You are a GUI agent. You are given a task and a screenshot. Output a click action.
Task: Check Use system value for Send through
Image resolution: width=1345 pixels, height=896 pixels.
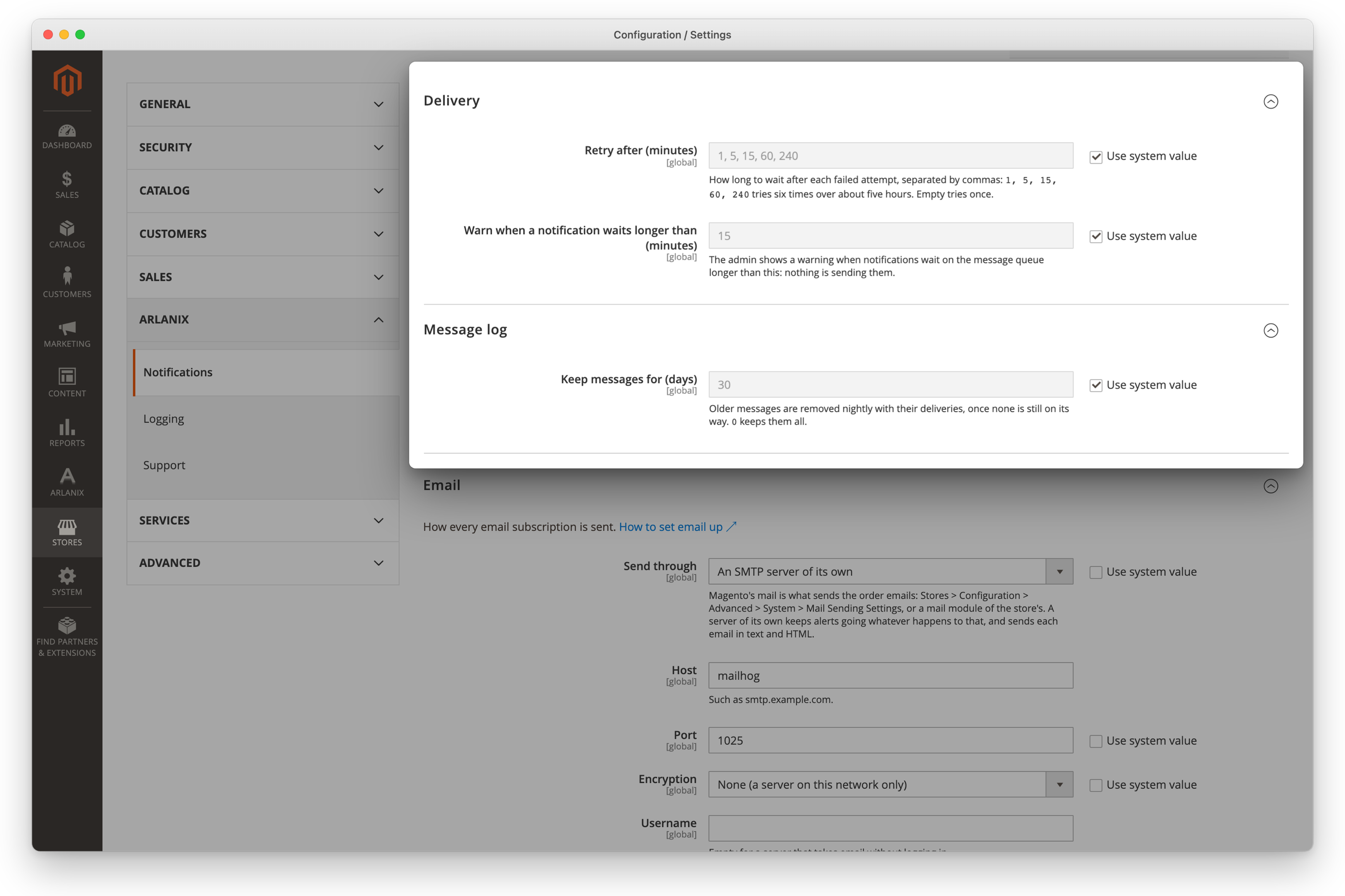click(x=1095, y=572)
